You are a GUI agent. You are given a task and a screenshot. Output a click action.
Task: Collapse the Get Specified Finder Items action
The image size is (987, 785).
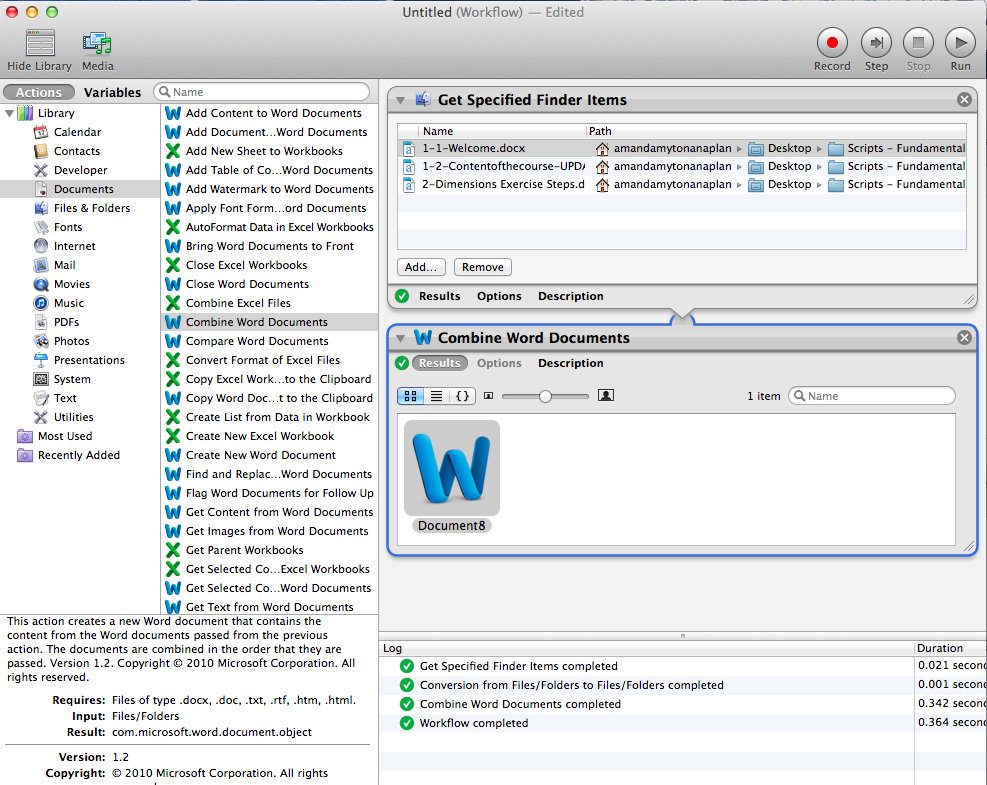[x=400, y=100]
